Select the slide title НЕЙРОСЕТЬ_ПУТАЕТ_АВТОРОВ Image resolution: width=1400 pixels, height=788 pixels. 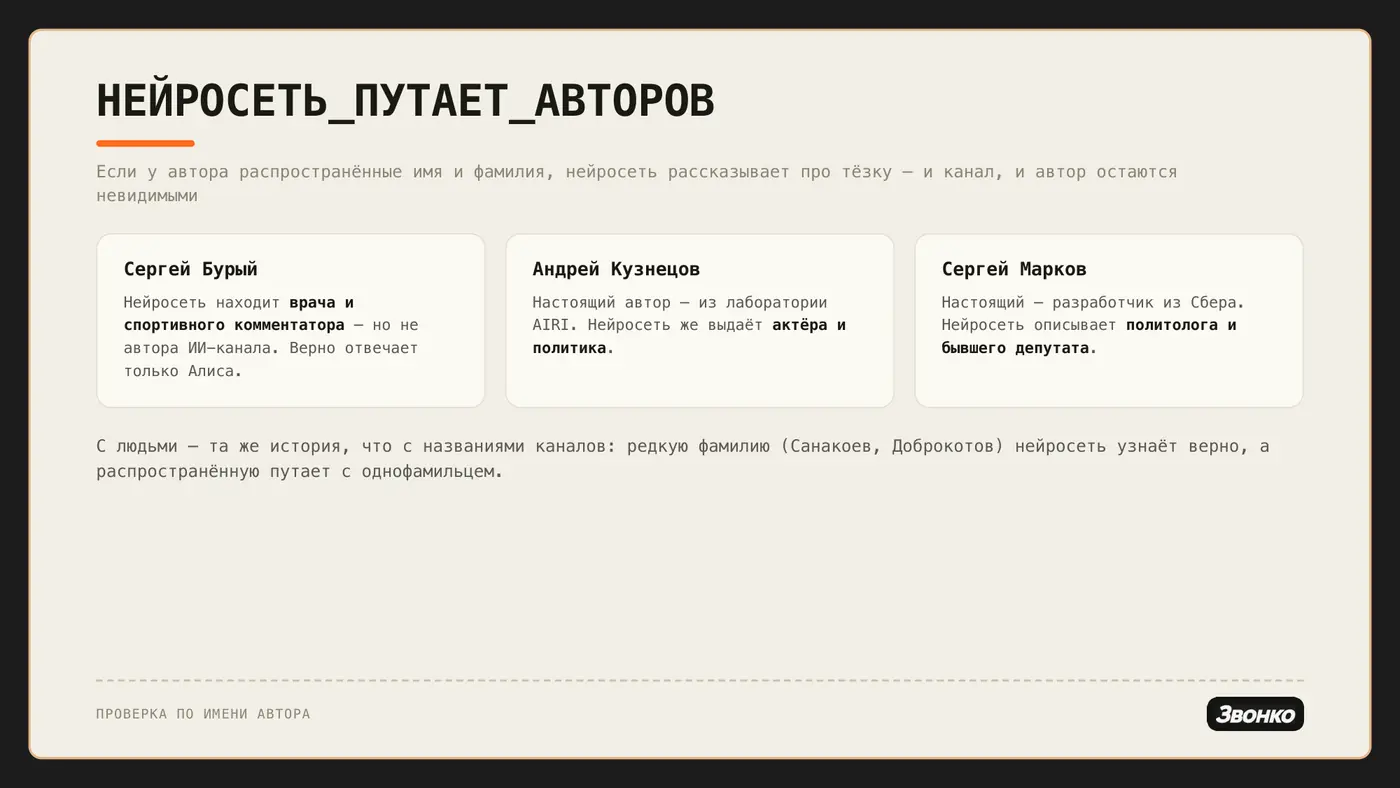coord(406,101)
